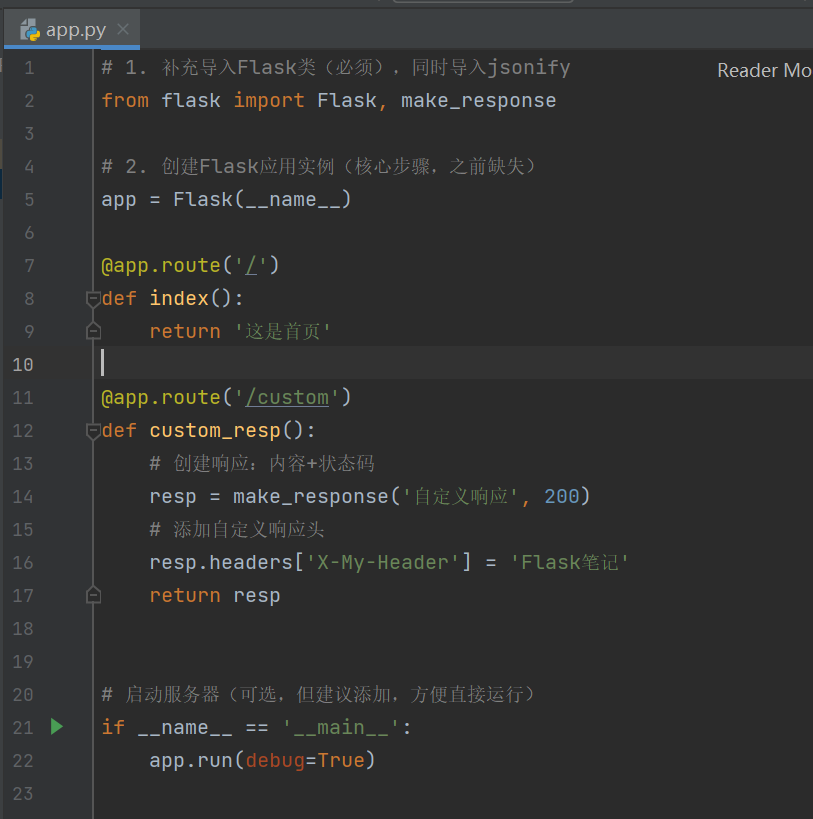Click the Python file icon on app.py tab
Viewport: 813px width, 819px height.
(x=30, y=30)
